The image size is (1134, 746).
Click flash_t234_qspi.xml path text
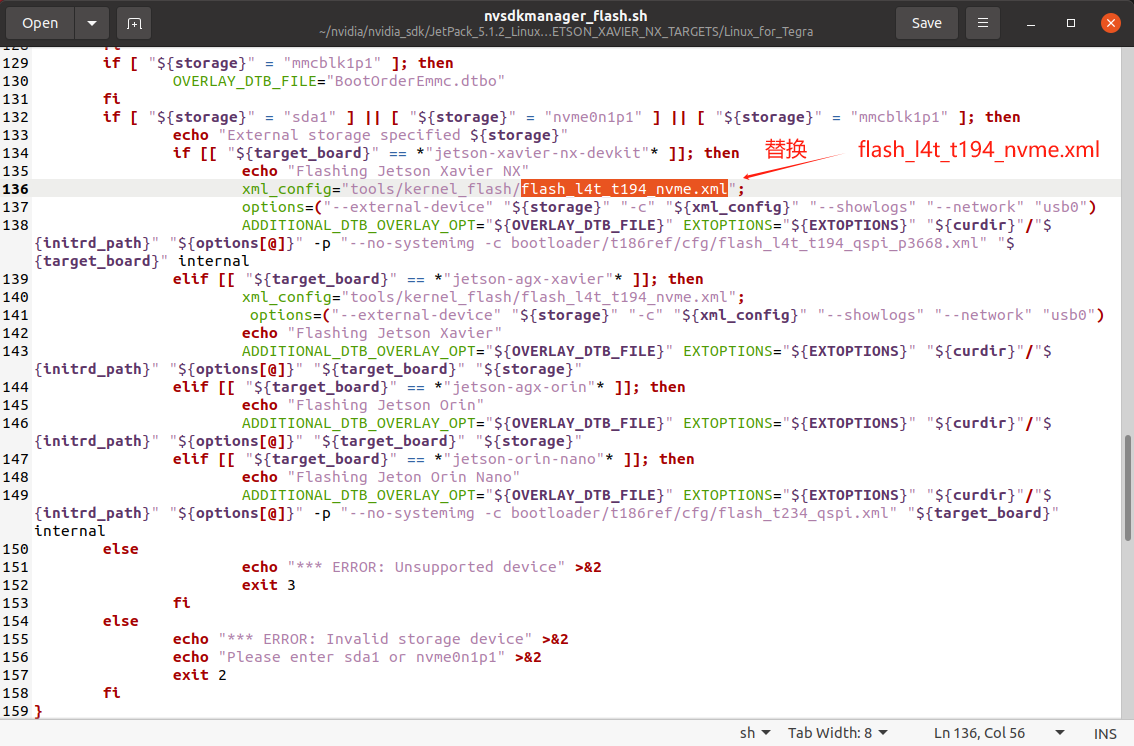pos(699,513)
